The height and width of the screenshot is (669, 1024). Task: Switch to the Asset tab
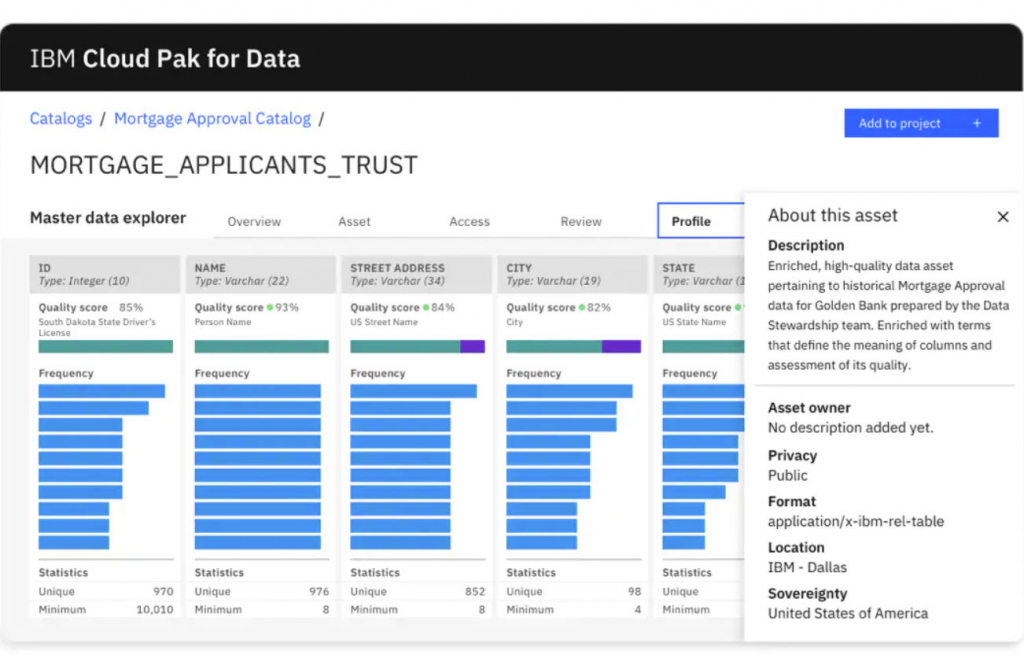click(x=354, y=221)
